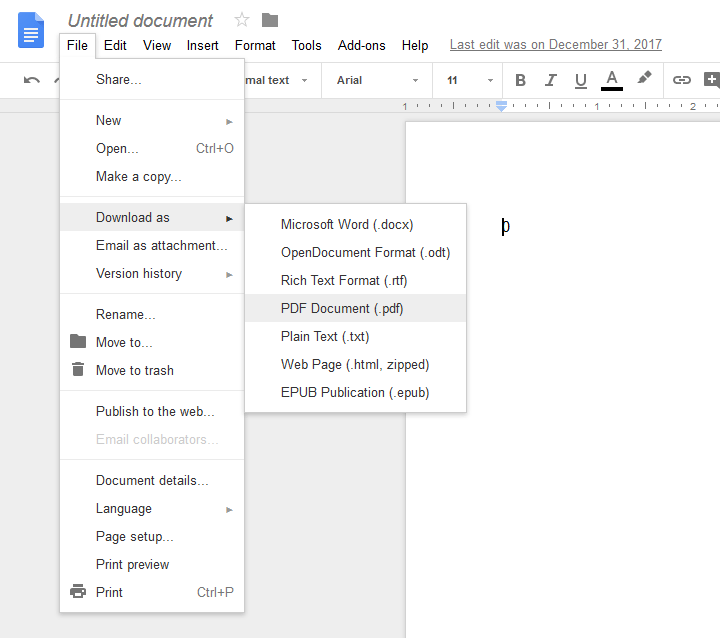The height and width of the screenshot is (638, 720).
Task: Expand the Language submenu
Action: 152,508
